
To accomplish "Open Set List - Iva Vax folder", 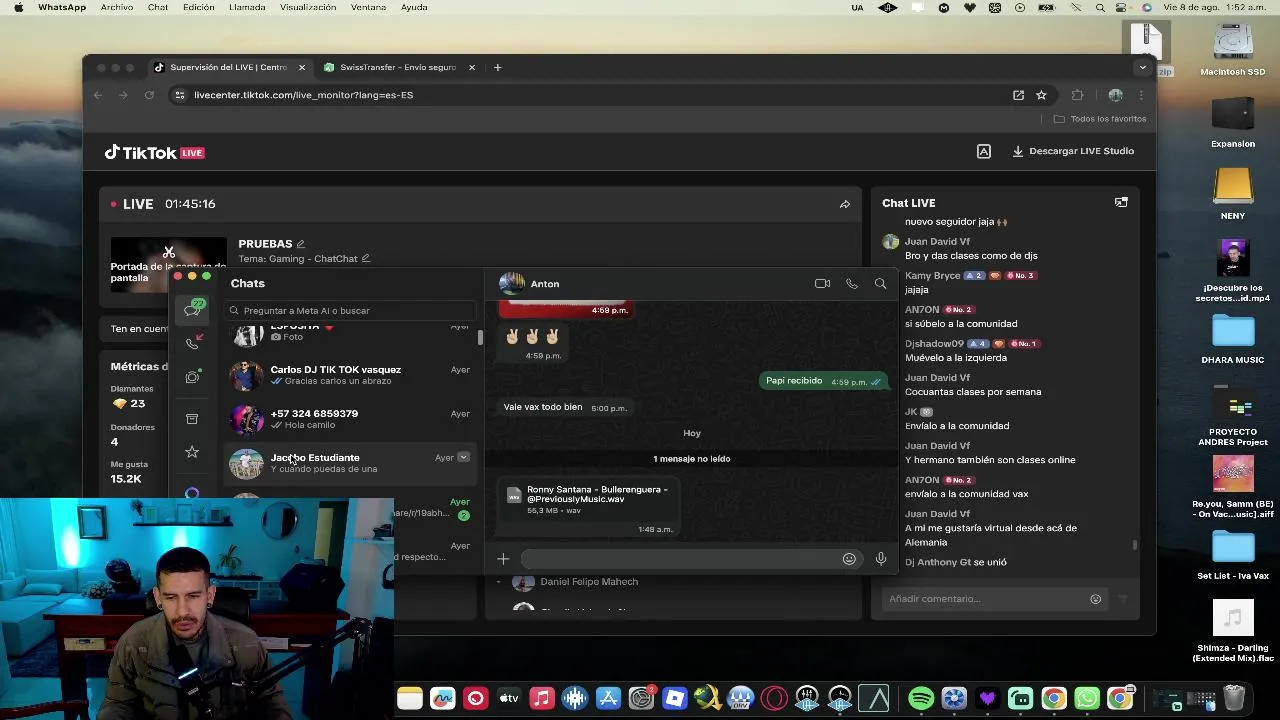I will click(x=1233, y=554).
